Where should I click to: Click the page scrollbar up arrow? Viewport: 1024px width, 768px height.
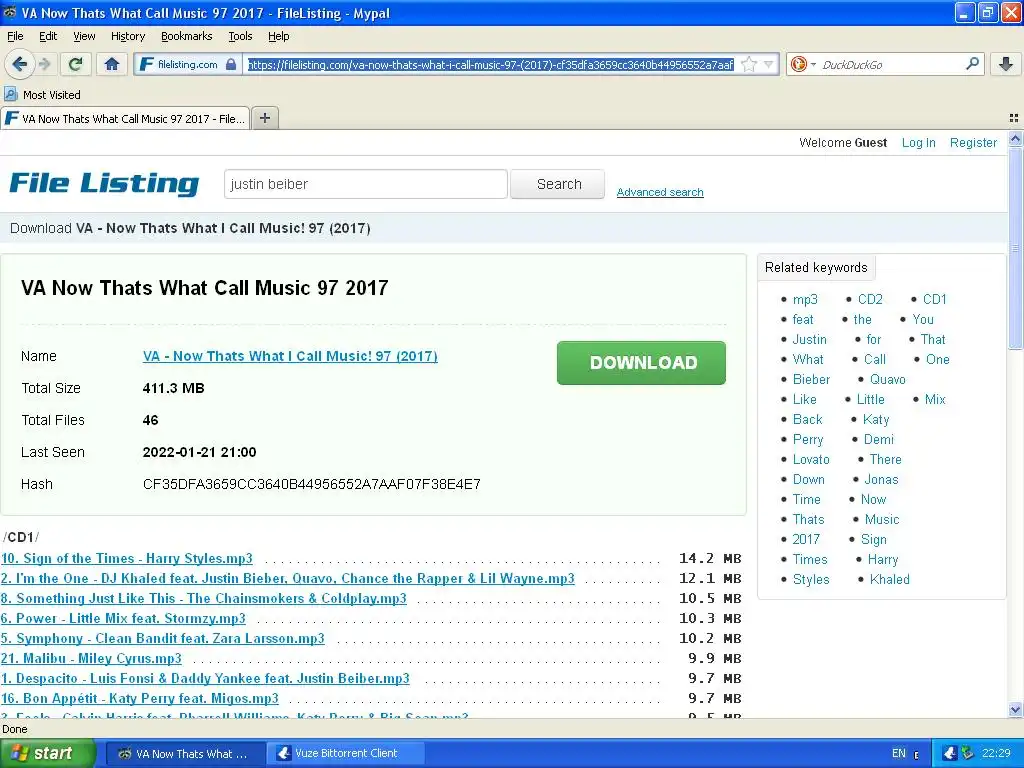coord(1016,138)
